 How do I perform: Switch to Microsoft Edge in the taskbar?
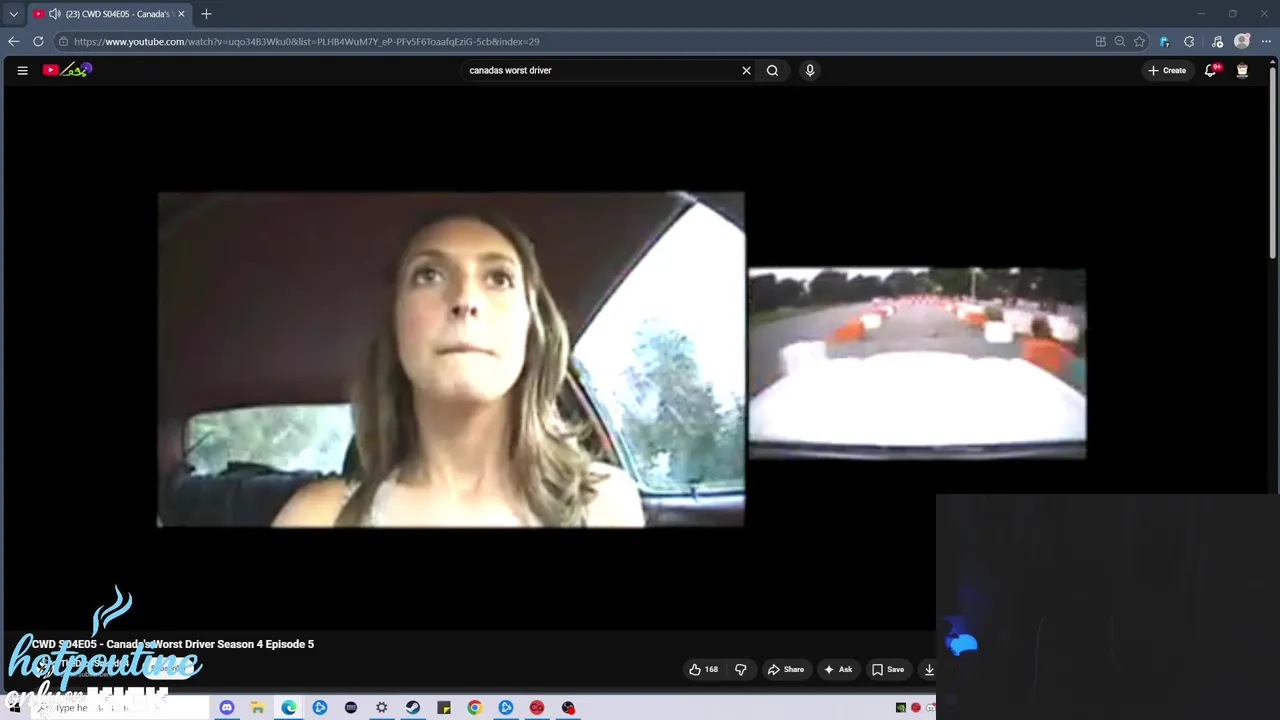point(289,708)
